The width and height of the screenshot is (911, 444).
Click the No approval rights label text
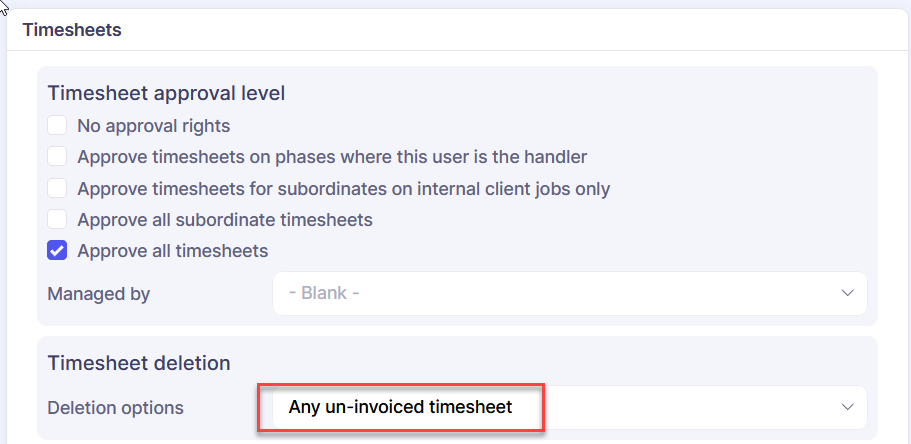[x=154, y=126]
